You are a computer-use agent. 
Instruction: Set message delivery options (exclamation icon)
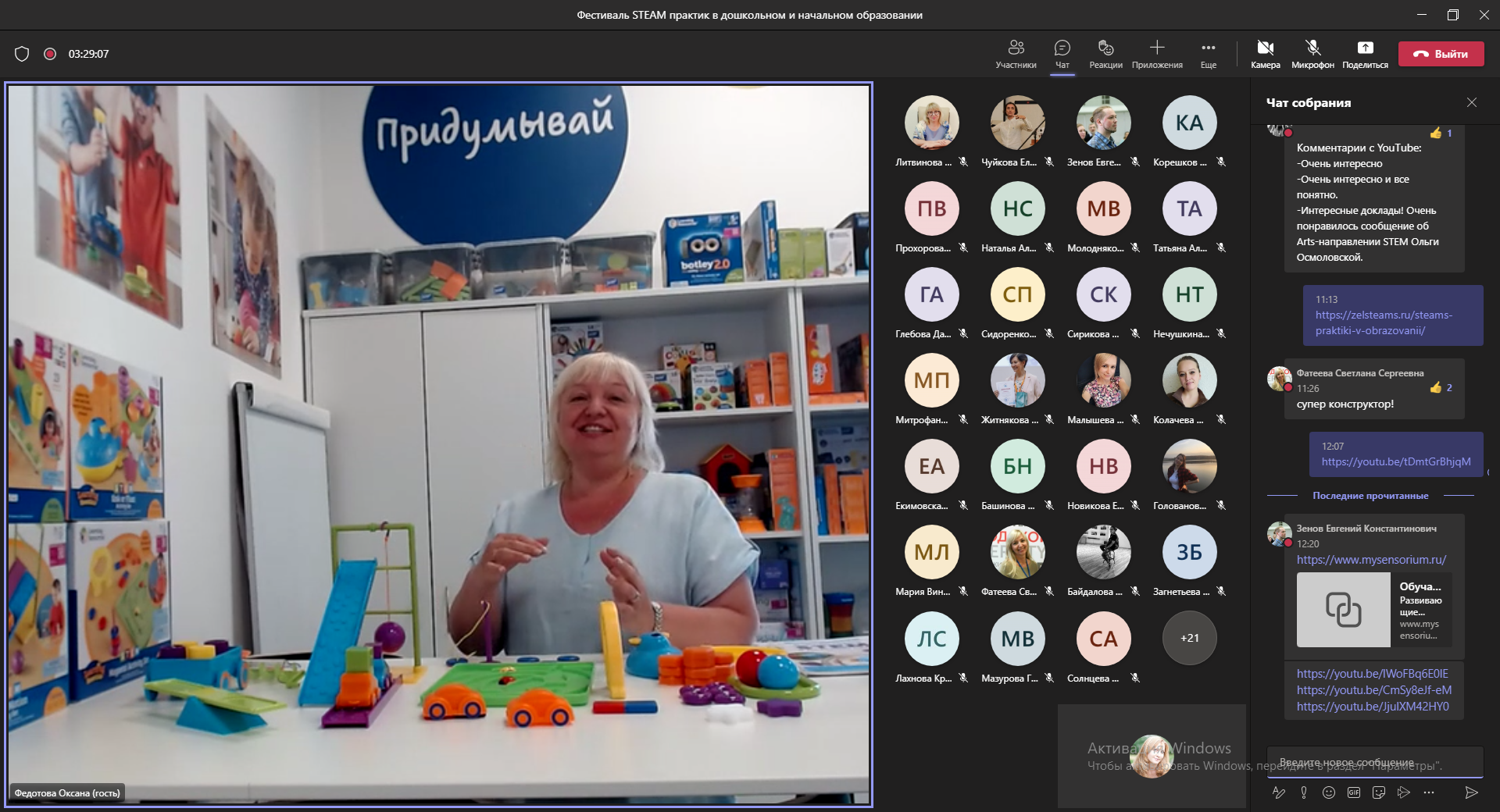point(1304,792)
